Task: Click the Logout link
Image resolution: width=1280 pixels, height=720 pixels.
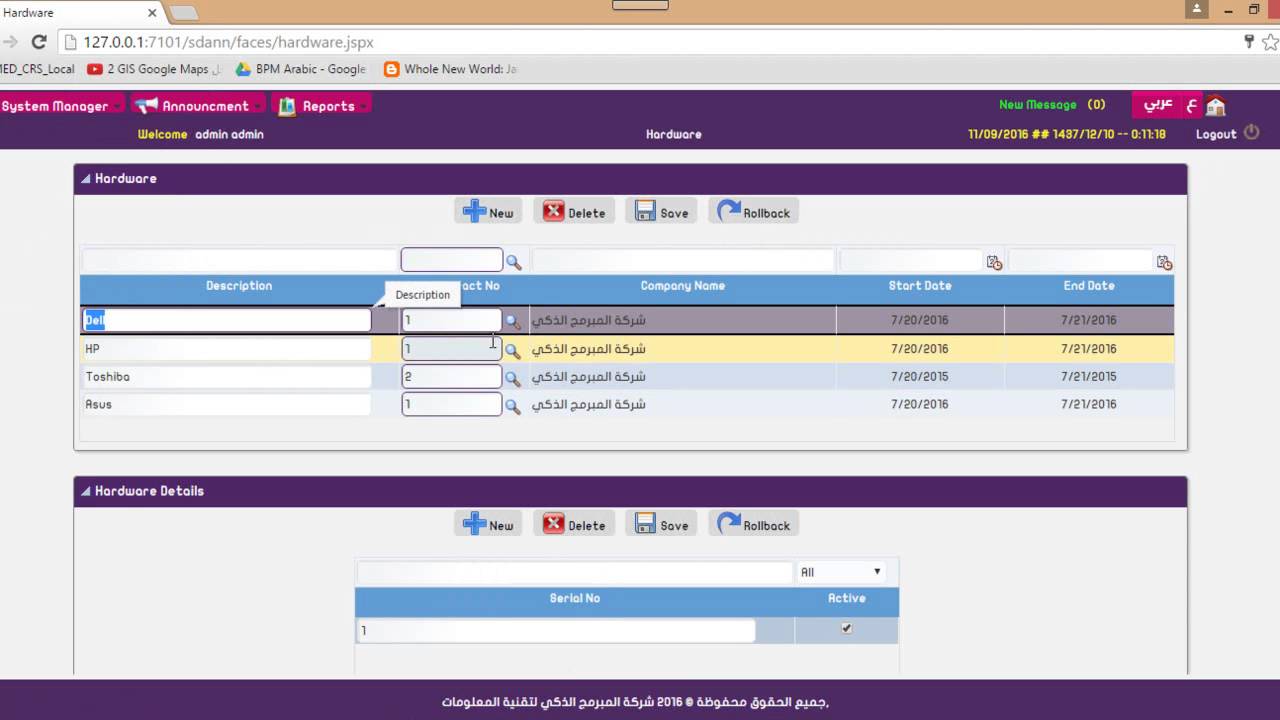Action: pyautogui.click(x=1216, y=134)
